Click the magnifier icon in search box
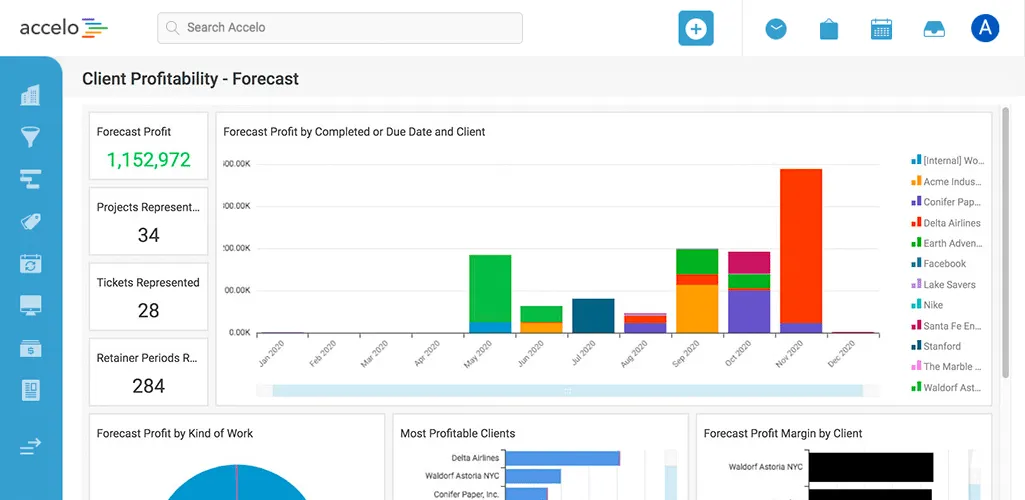The height and width of the screenshot is (500, 1025). (173, 28)
